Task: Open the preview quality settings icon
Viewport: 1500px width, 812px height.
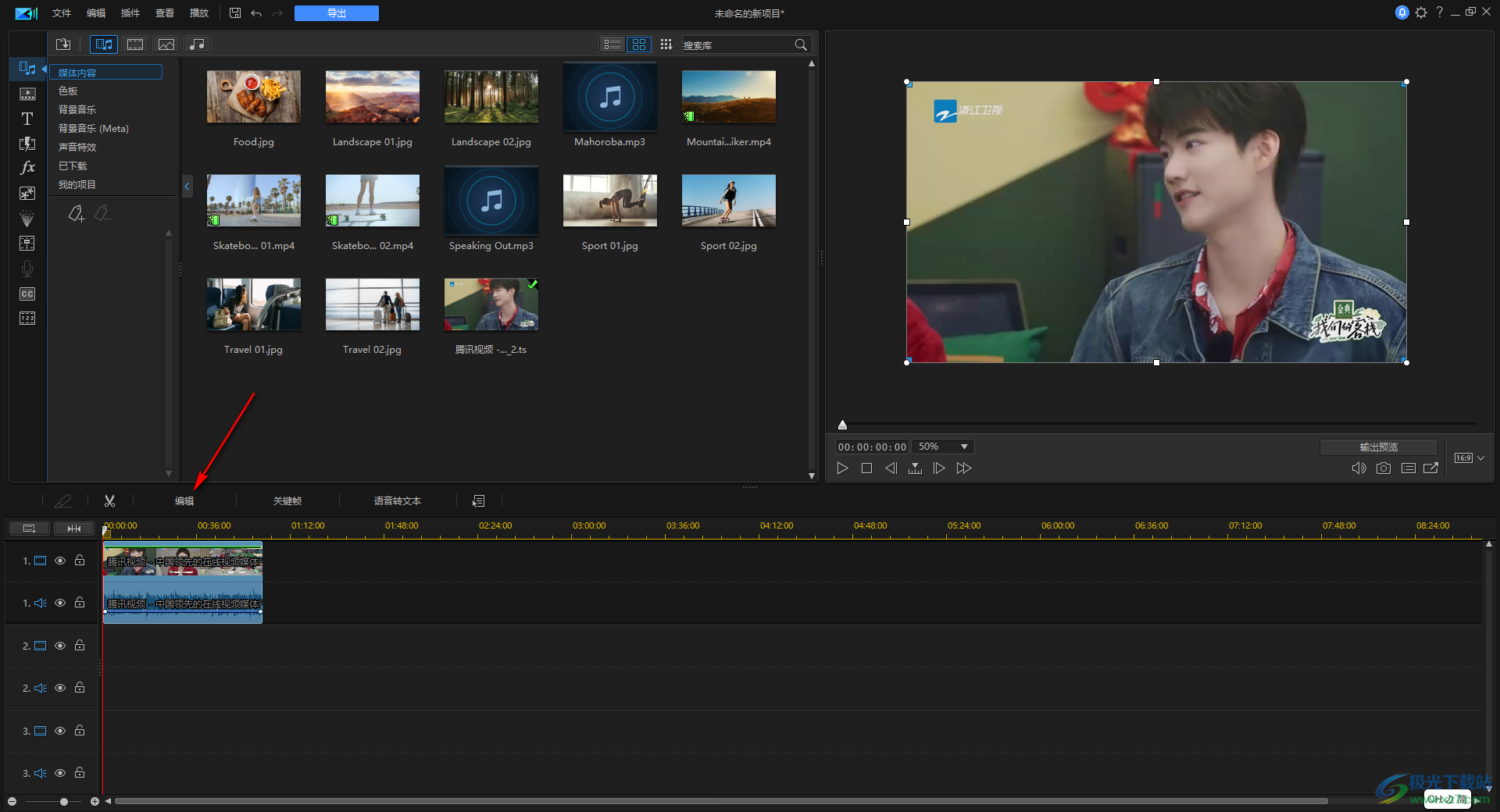Action: [x=1409, y=468]
